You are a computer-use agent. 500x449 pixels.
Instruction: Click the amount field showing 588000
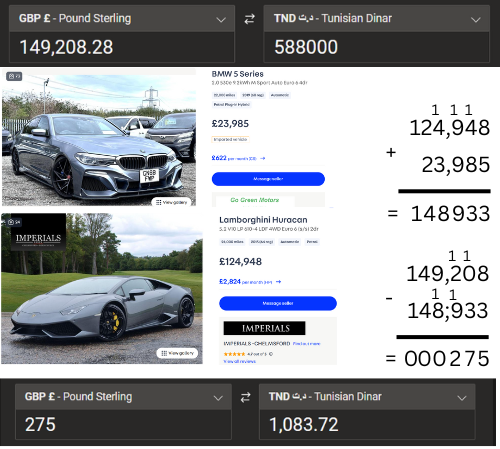click(x=377, y=47)
